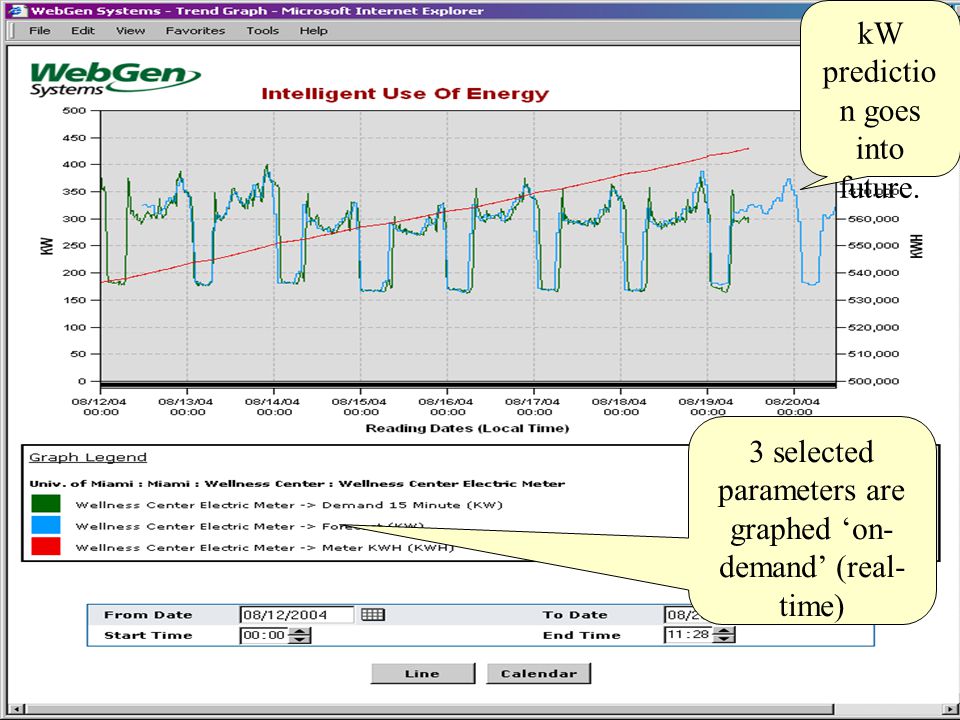Open the View menu
960x720 pixels.
click(130, 31)
